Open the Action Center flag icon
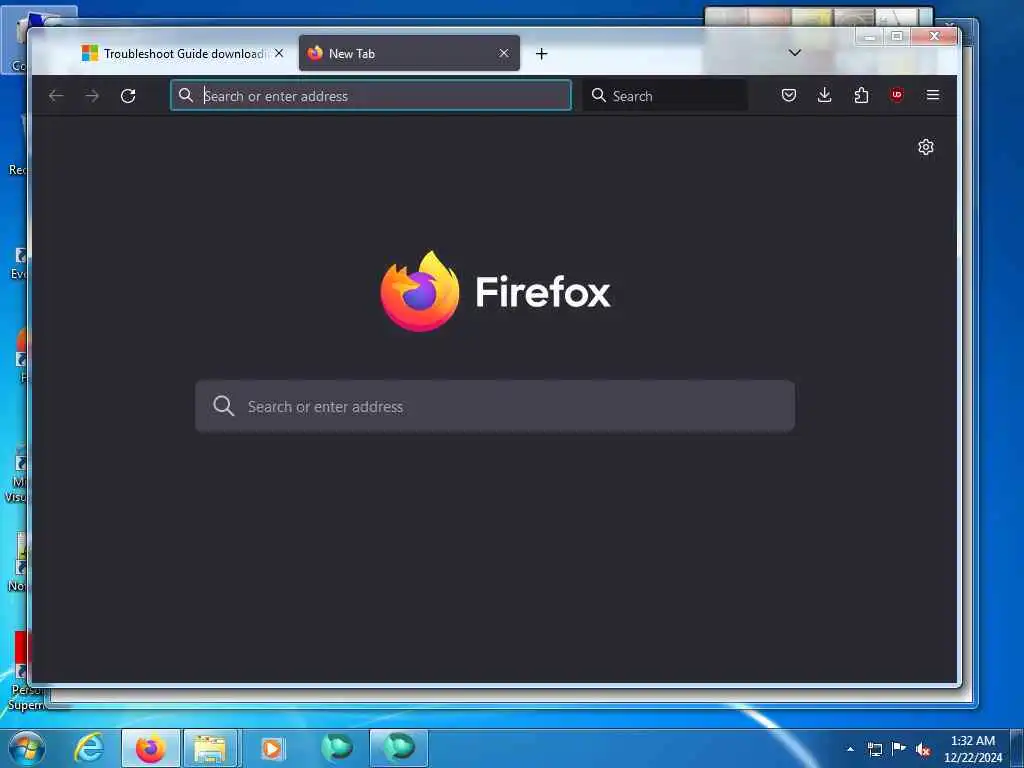The image size is (1024, 768). (x=899, y=748)
